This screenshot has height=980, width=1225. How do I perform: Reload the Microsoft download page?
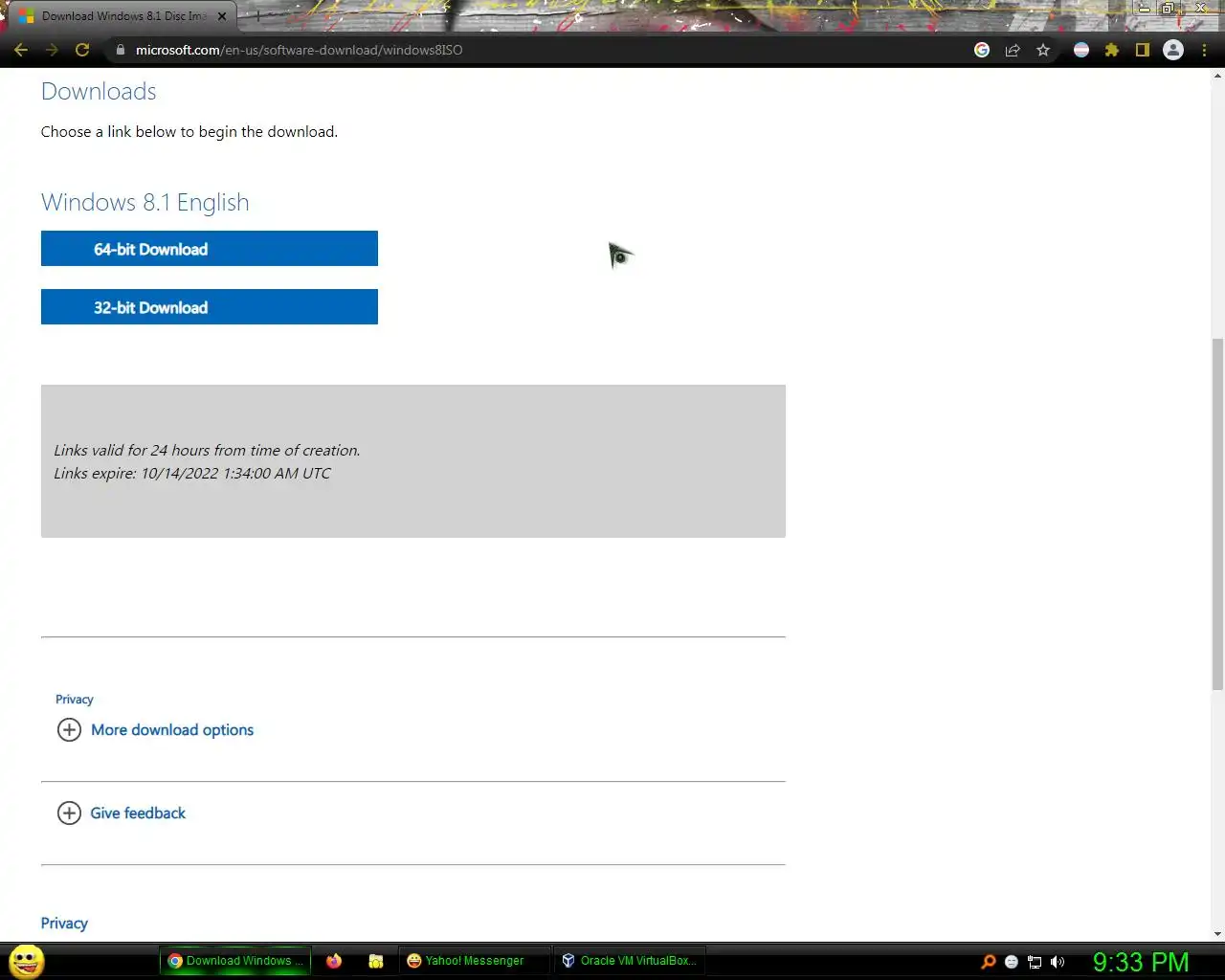(82, 50)
